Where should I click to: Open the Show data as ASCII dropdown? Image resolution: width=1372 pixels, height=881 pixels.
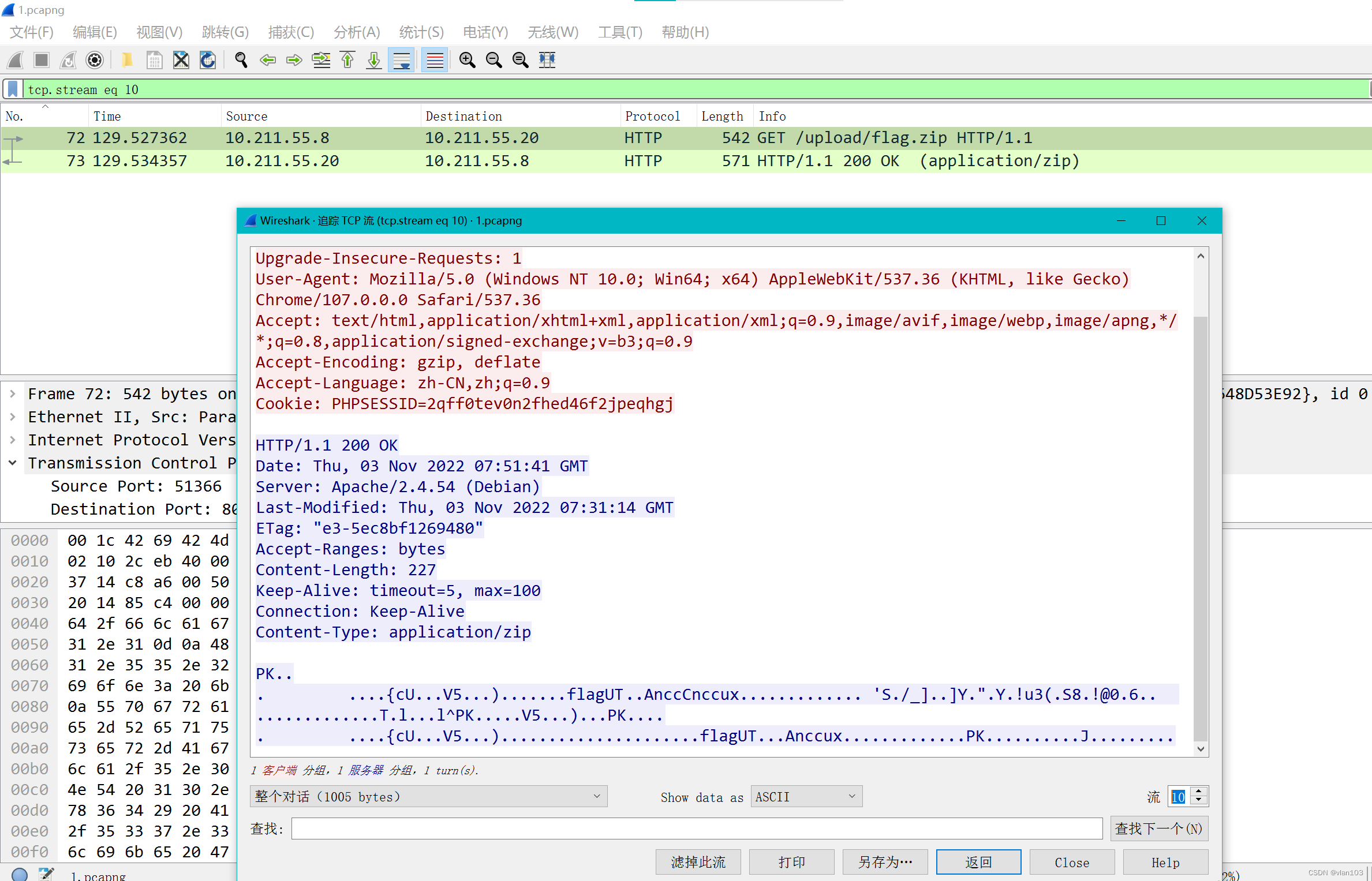tap(806, 797)
